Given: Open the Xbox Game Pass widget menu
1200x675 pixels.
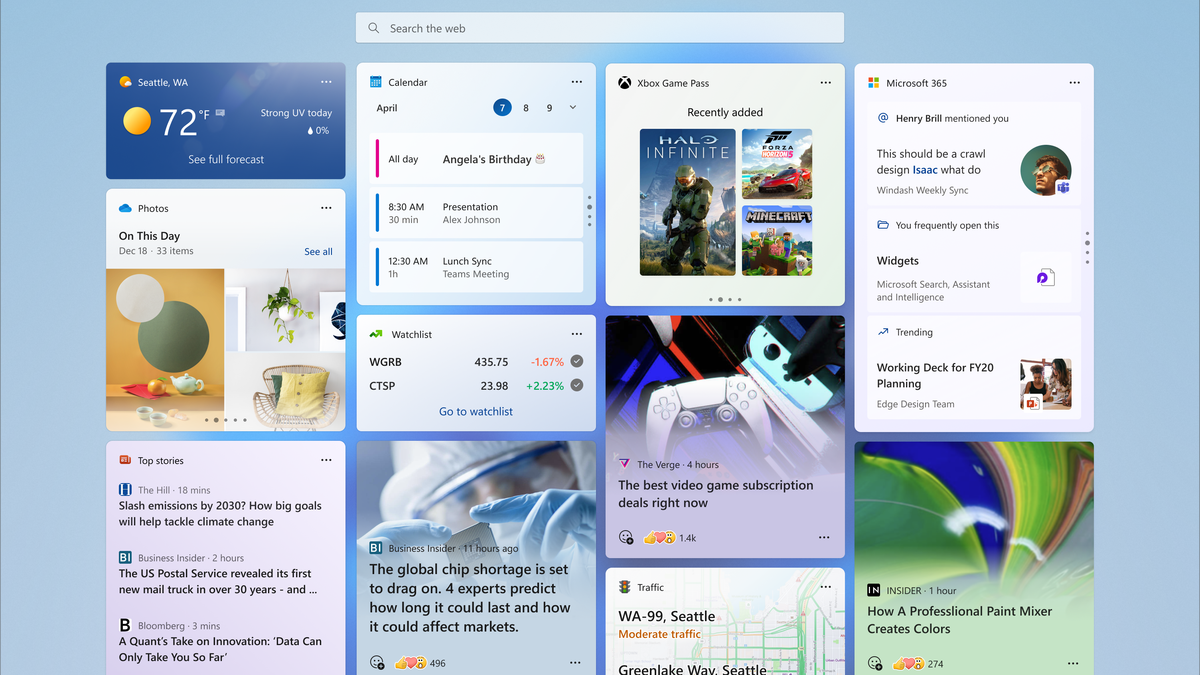Looking at the screenshot, I should click(x=826, y=83).
